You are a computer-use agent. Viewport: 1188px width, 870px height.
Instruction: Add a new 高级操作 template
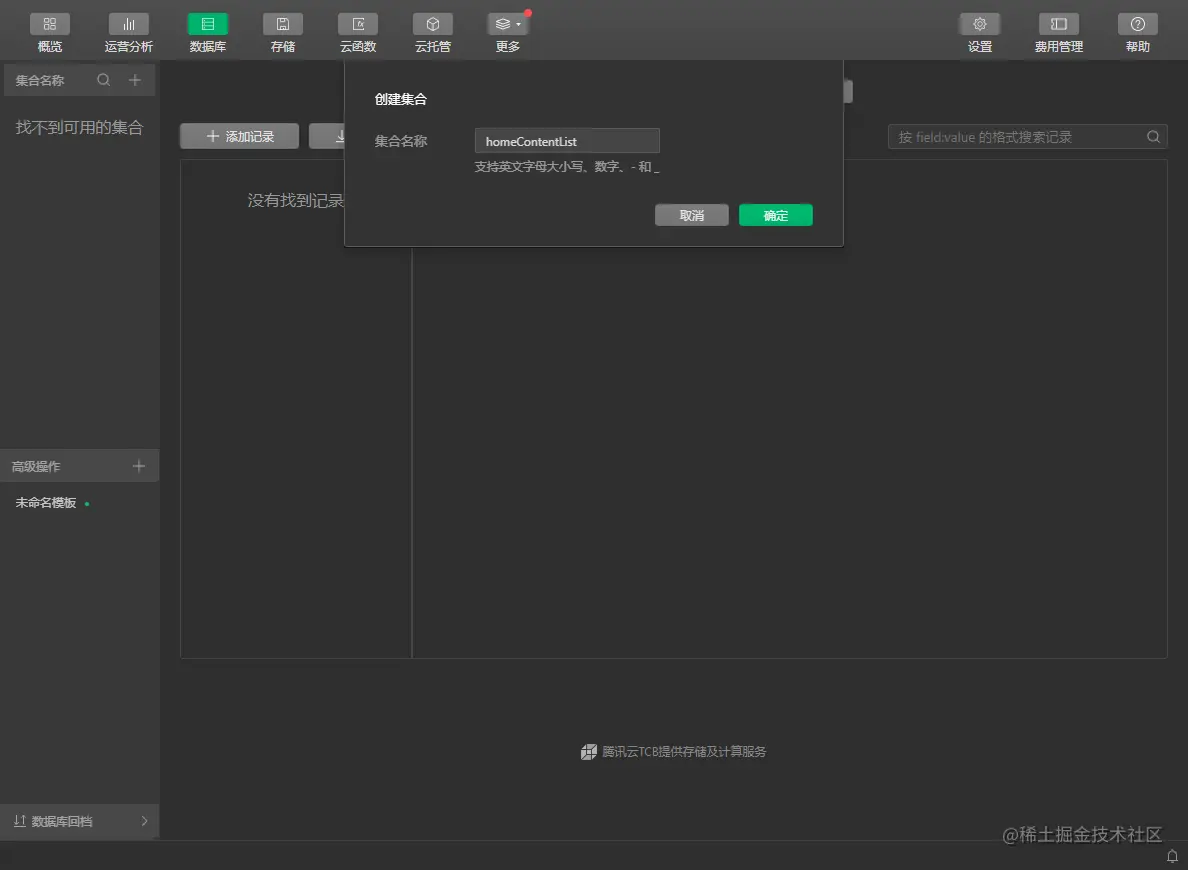[x=139, y=466]
